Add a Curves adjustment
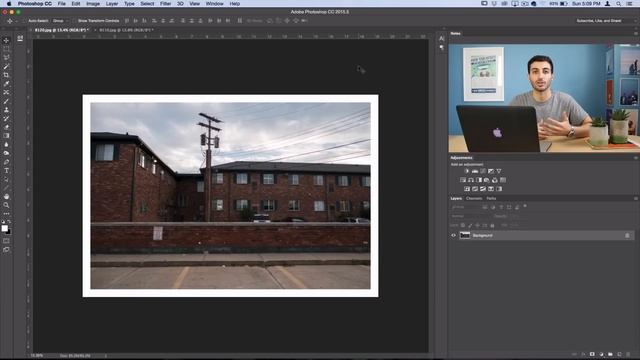This screenshot has height=360, width=640. pyautogui.click(x=483, y=171)
